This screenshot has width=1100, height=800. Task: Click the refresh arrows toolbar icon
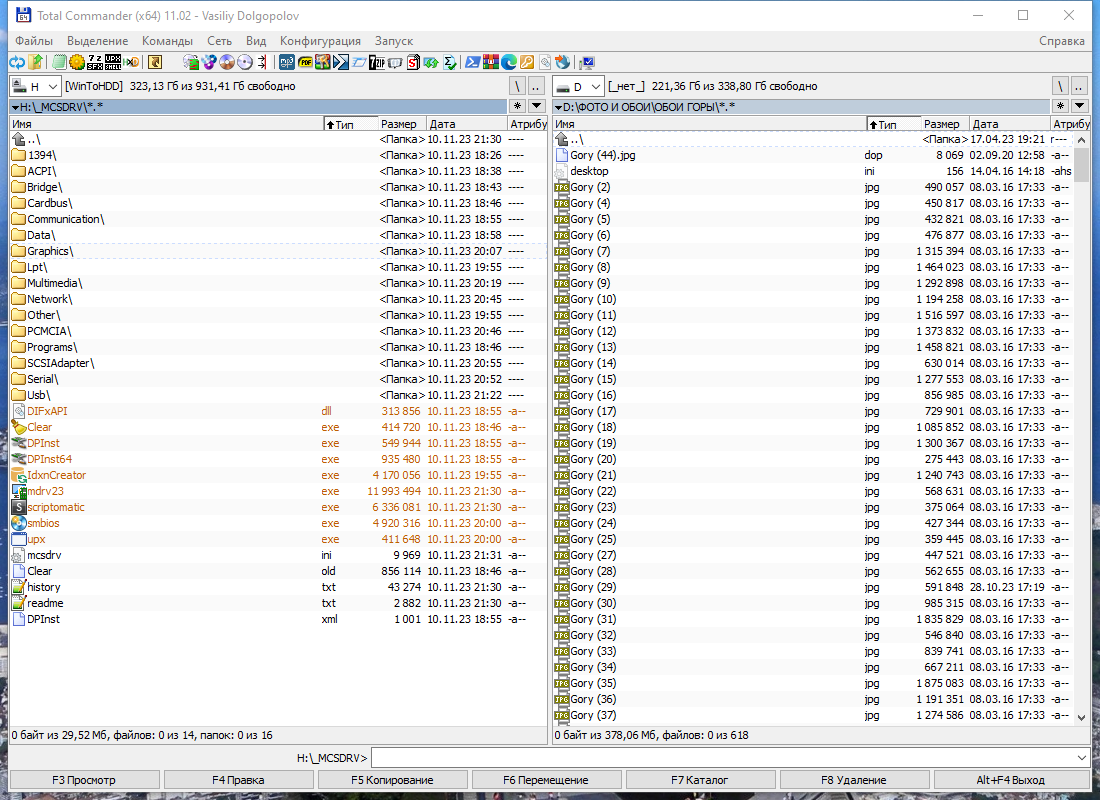[17, 62]
